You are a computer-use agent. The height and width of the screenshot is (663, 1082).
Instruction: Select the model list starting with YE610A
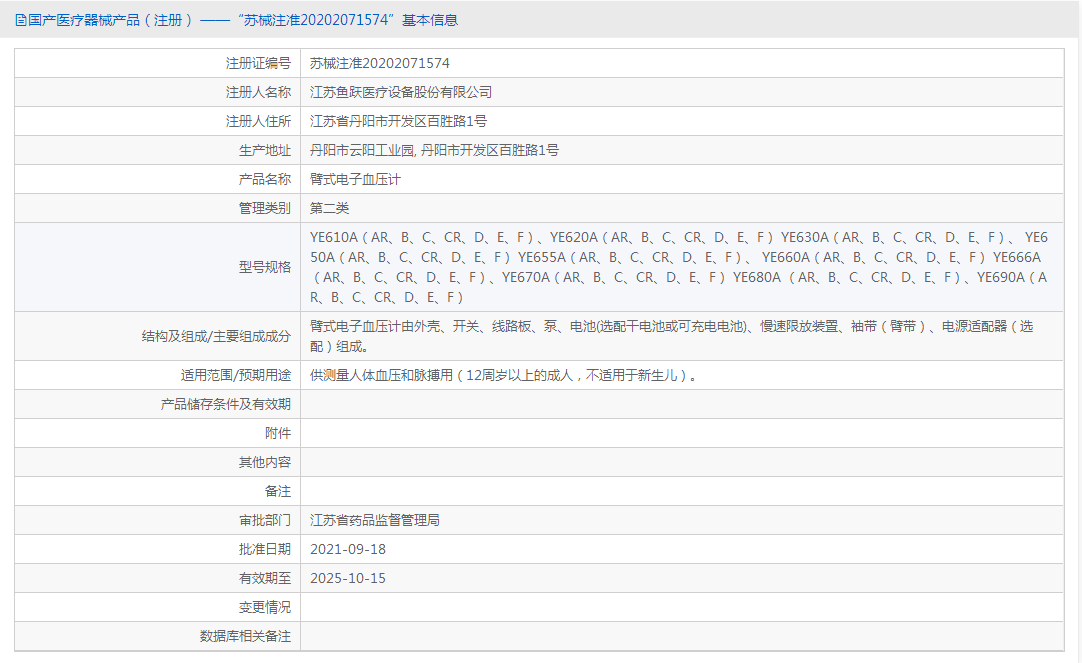[679, 267]
